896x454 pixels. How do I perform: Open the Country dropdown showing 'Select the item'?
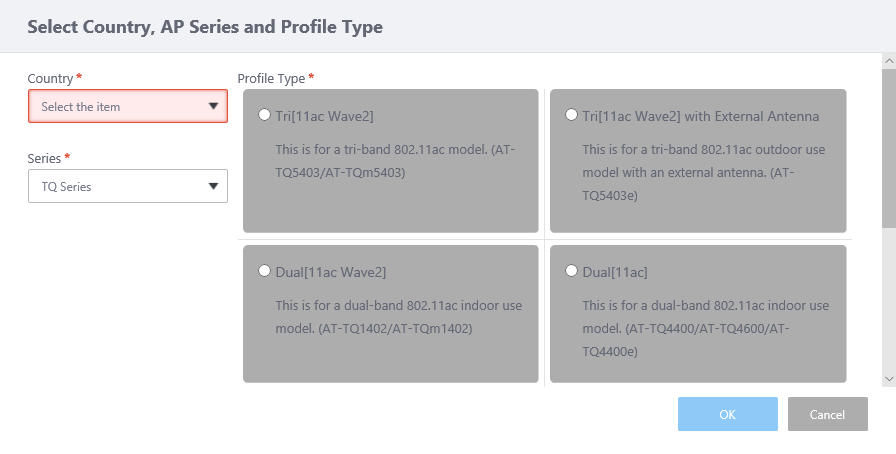(115, 106)
